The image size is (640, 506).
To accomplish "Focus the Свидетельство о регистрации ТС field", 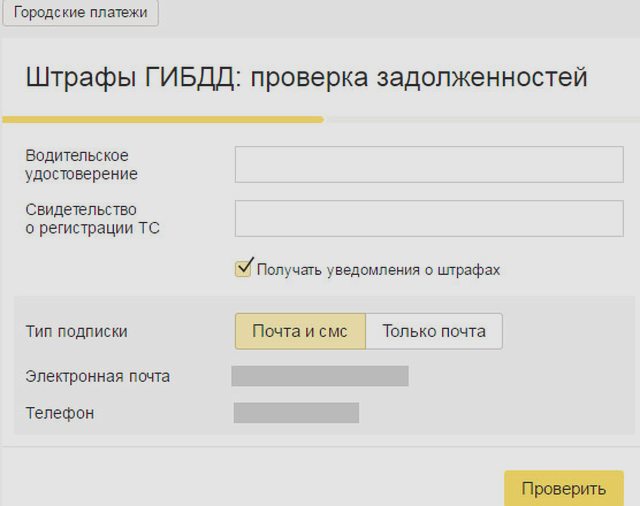I will (429, 218).
